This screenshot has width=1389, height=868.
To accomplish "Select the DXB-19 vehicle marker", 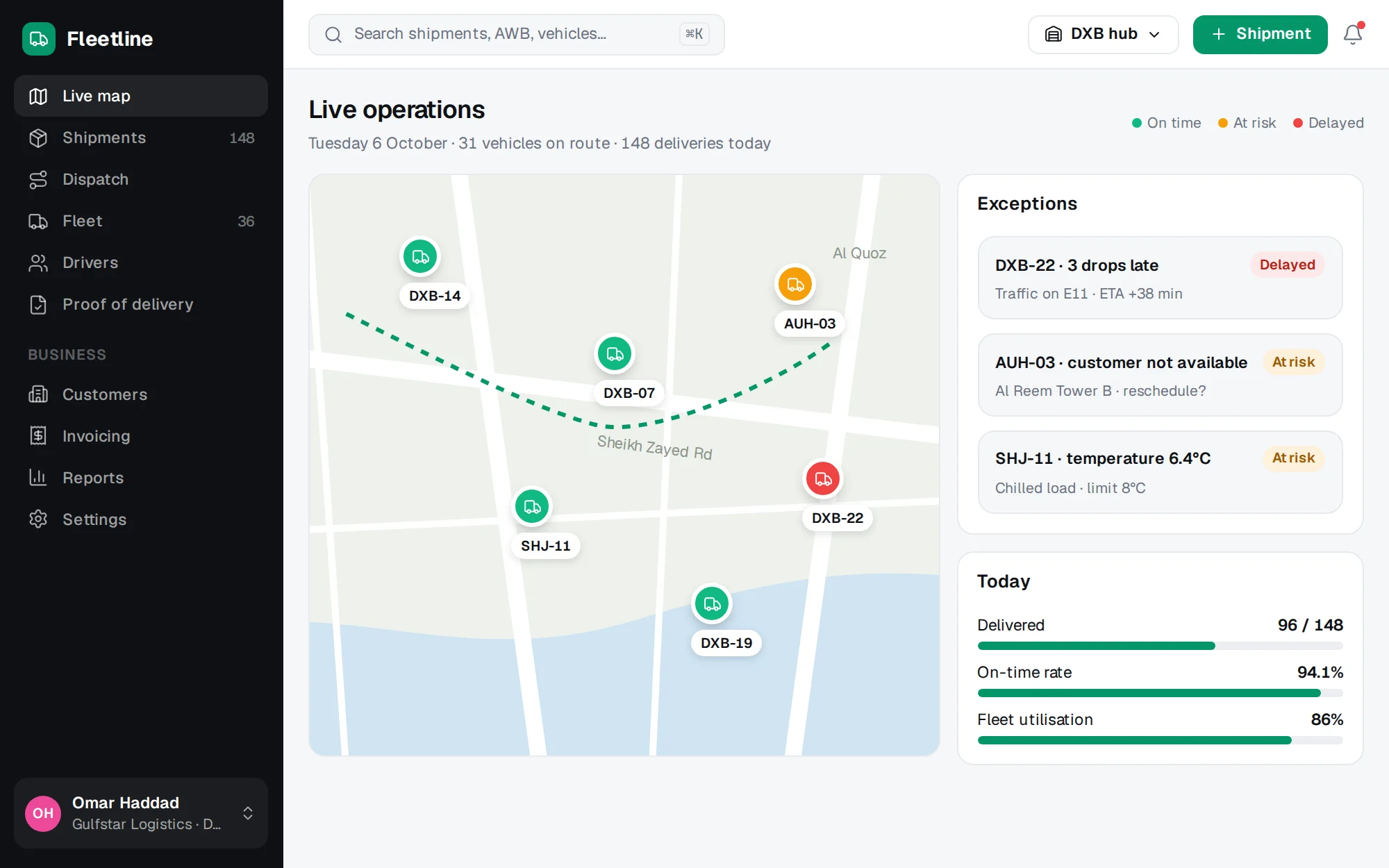I will [x=712, y=603].
